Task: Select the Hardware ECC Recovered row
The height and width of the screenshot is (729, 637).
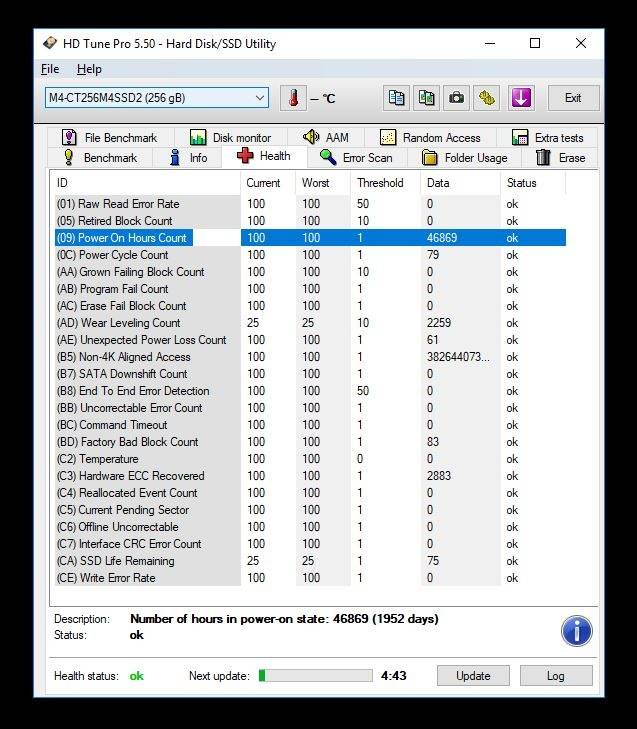Action: tap(310, 476)
